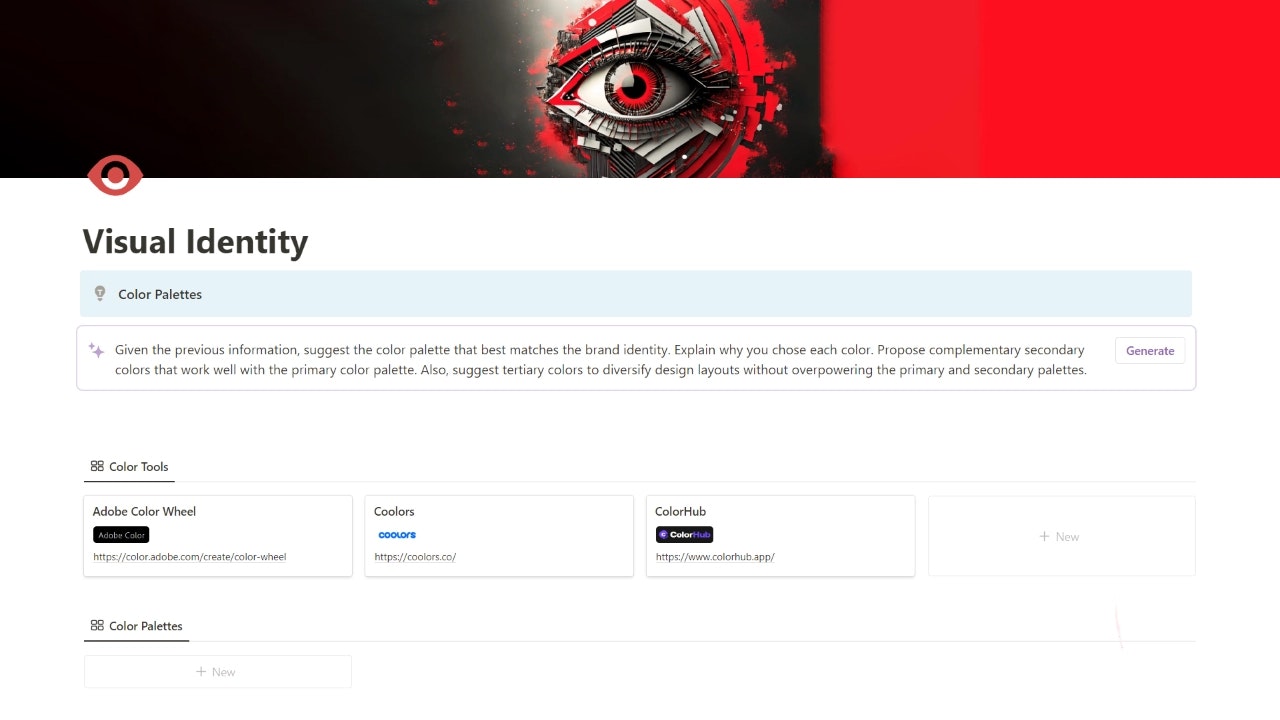
Task: Open the colorhub.app link
Action: [715, 557]
